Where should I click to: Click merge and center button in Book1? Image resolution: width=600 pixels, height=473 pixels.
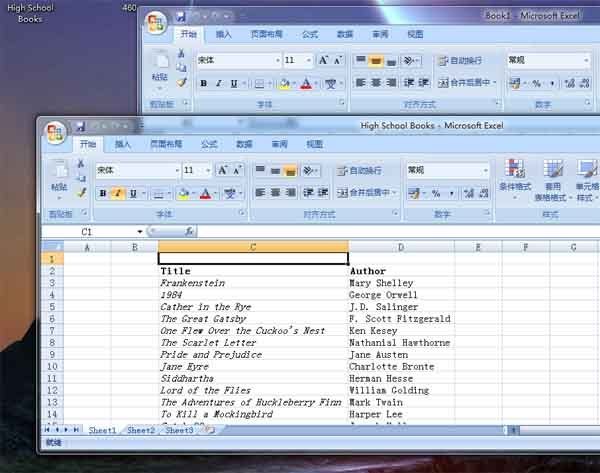(464, 83)
